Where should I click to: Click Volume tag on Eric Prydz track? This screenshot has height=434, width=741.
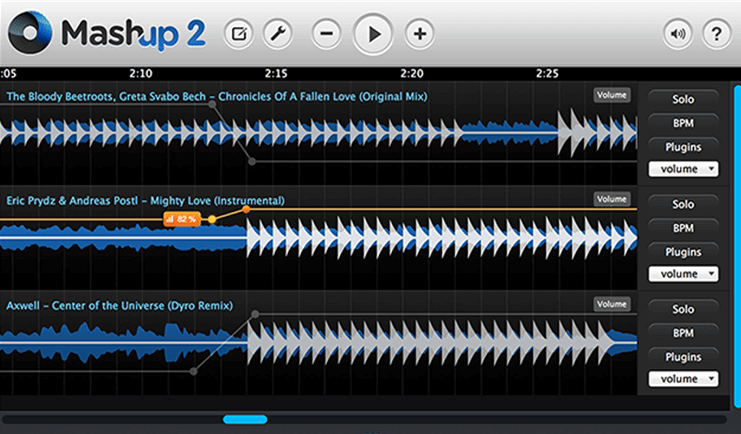(612, 199)
